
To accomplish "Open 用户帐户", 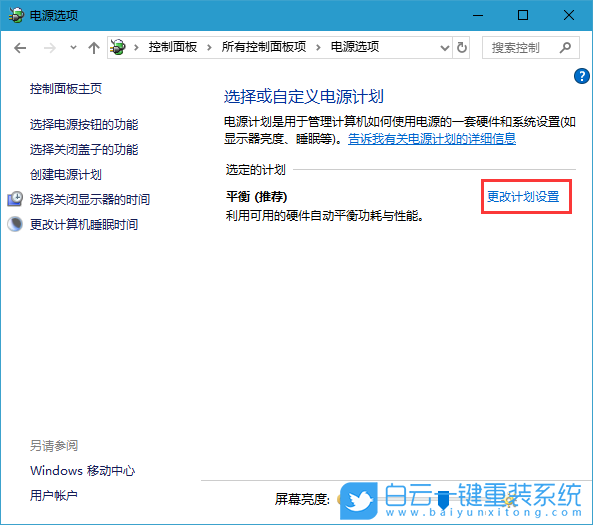I will (x=54, y=495).
